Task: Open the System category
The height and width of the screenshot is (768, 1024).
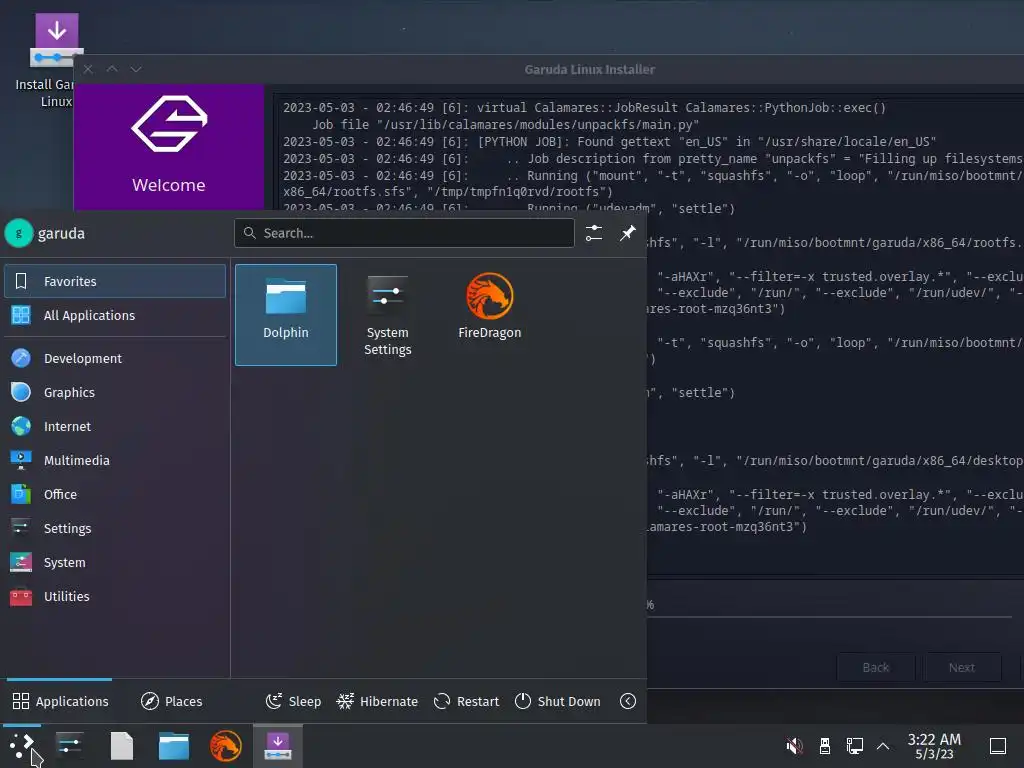Action: pyautogui.click(x=115, y=562)
